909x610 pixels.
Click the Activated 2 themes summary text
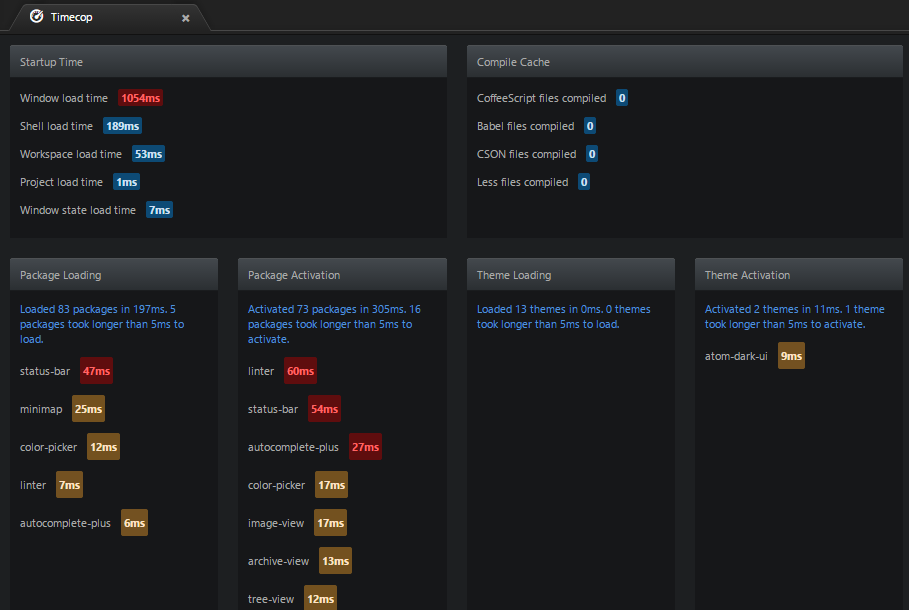[x=794, y=317]
